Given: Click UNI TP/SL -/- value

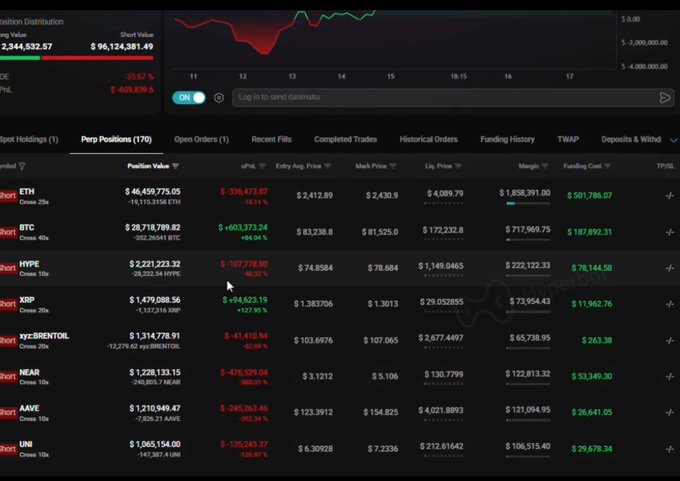Looking at the screenshot, I should (670, 449).
